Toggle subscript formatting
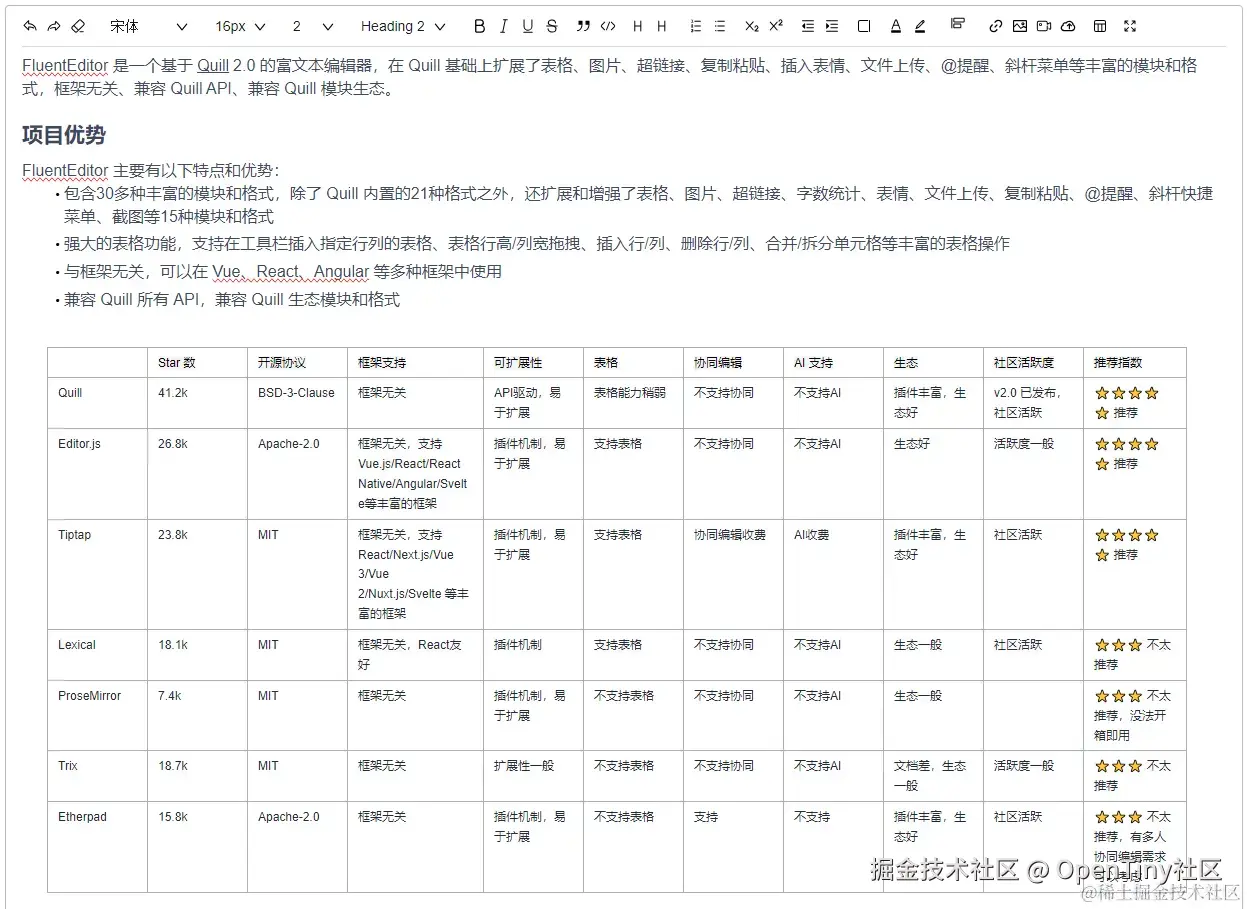This screenshot has width=1247, height=909. (x=752, y=26)
